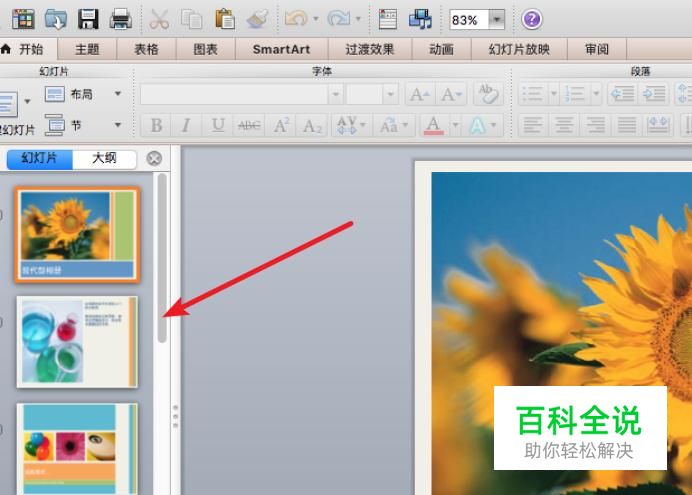
Task: Expand the 布局 dropdown arrow
Action: (x=118, y=94)
